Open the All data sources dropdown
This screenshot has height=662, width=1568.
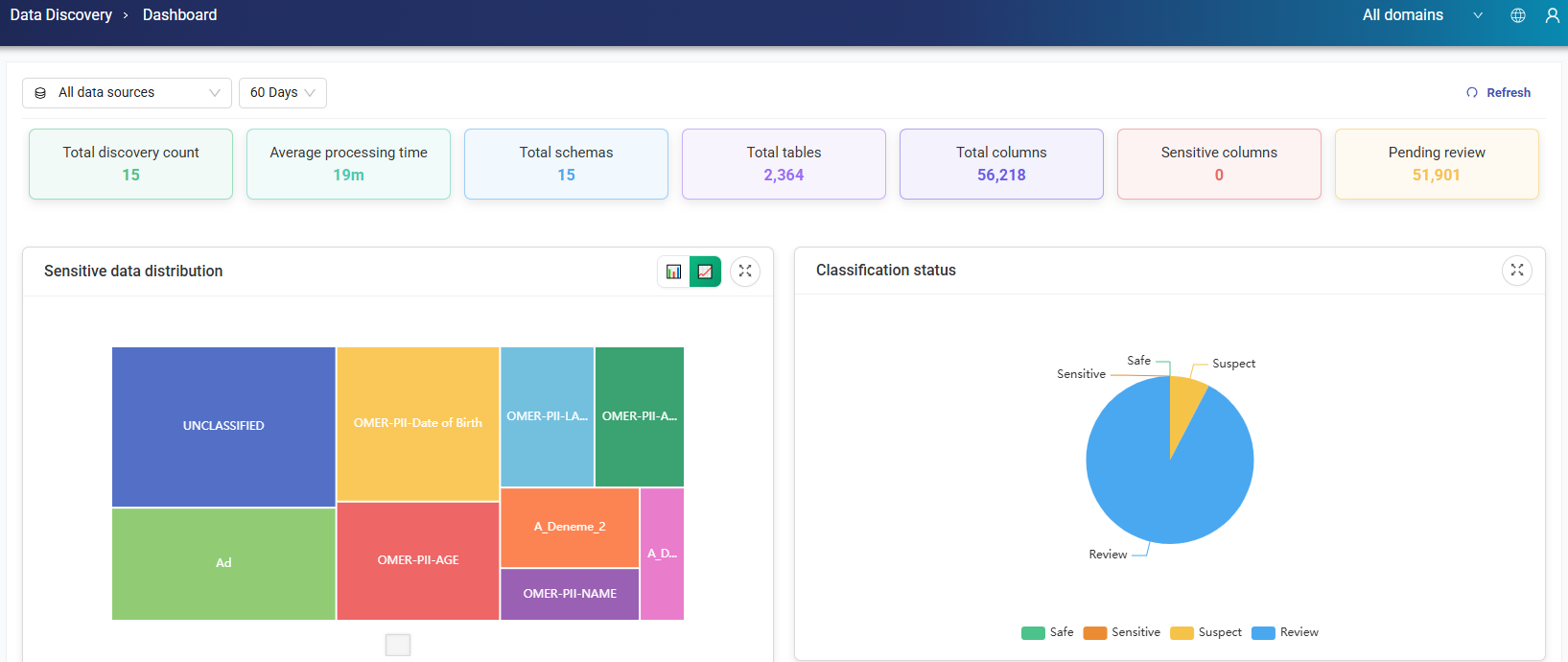(127, 93)
